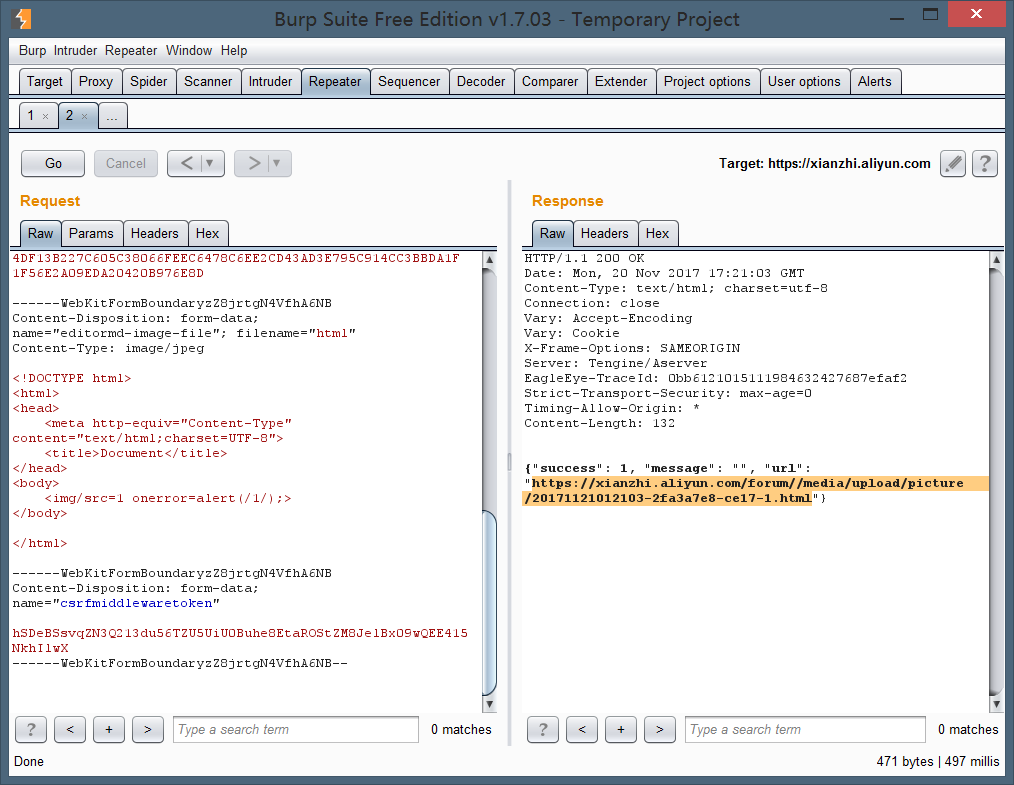Select the response Raw view tab
1014x785 pixels.
(x=552, y=233)
